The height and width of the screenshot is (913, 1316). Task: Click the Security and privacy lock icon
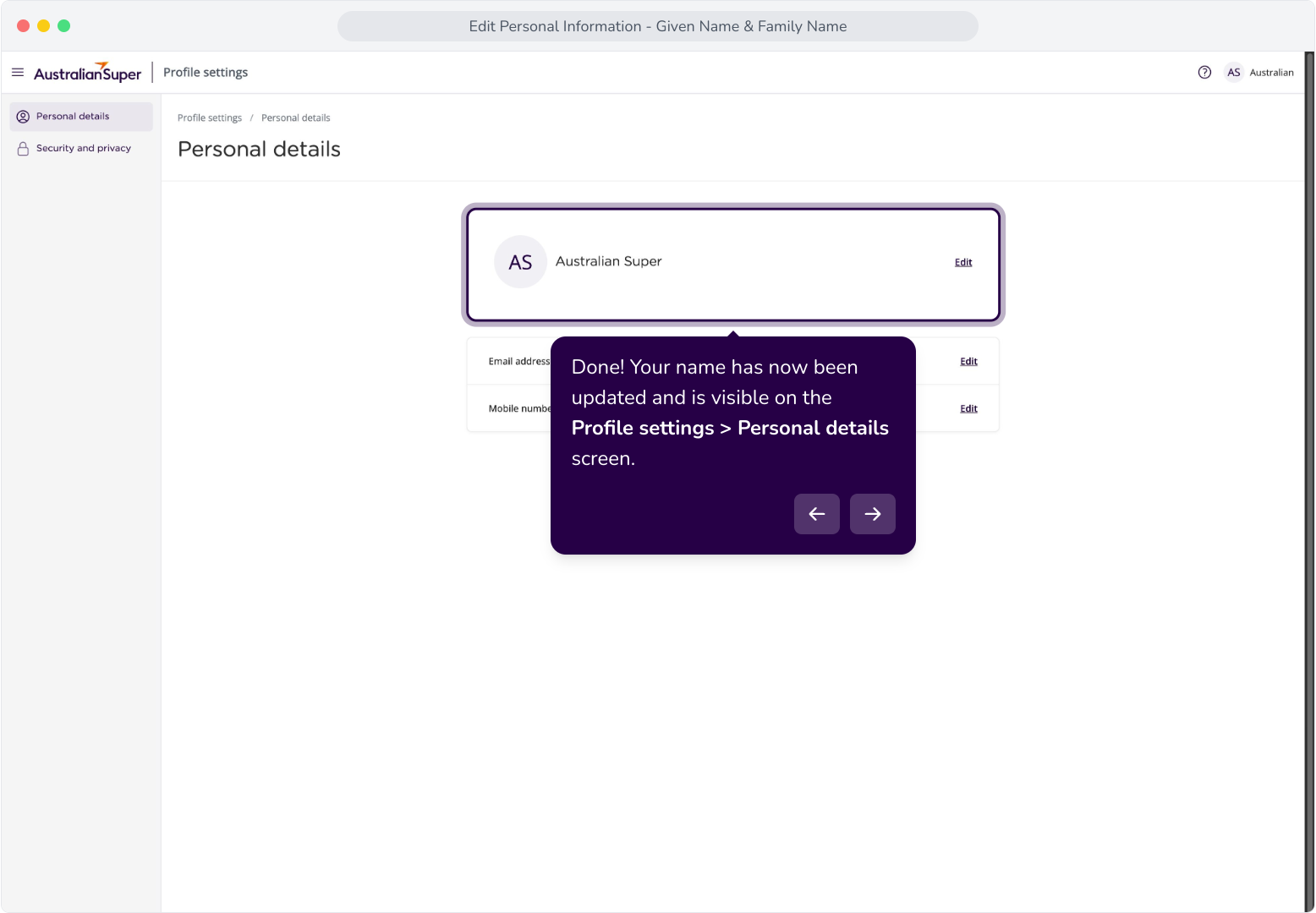coord(23,149)
